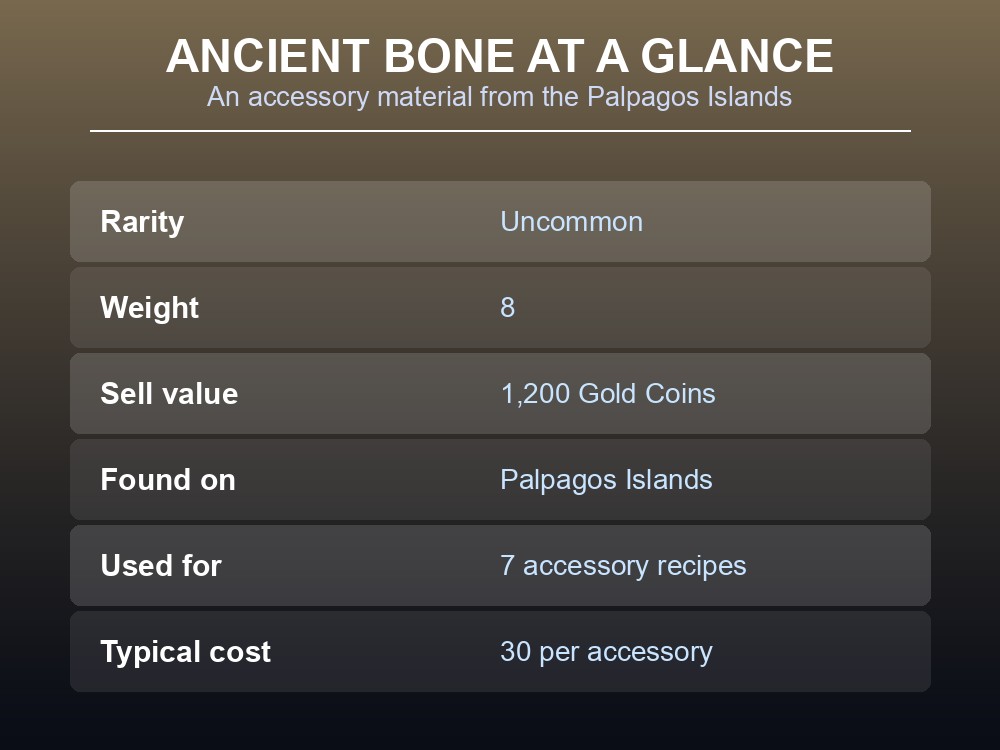Open the Palpagos Islands location value
1000x750 pixels.
(x=606, y=480)
